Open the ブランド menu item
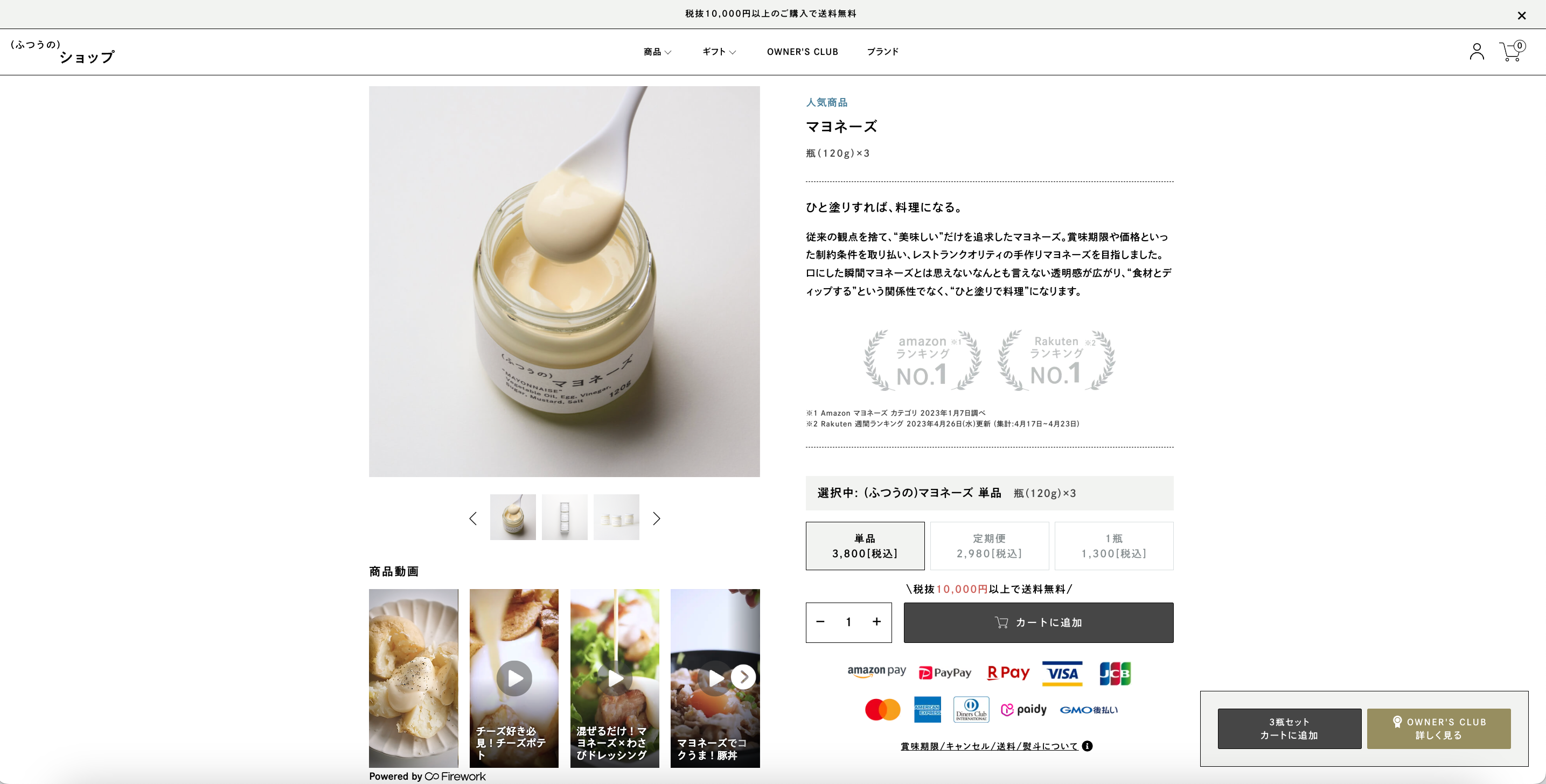The height and width of the screenshot is (784, 1546). [882, 52]
